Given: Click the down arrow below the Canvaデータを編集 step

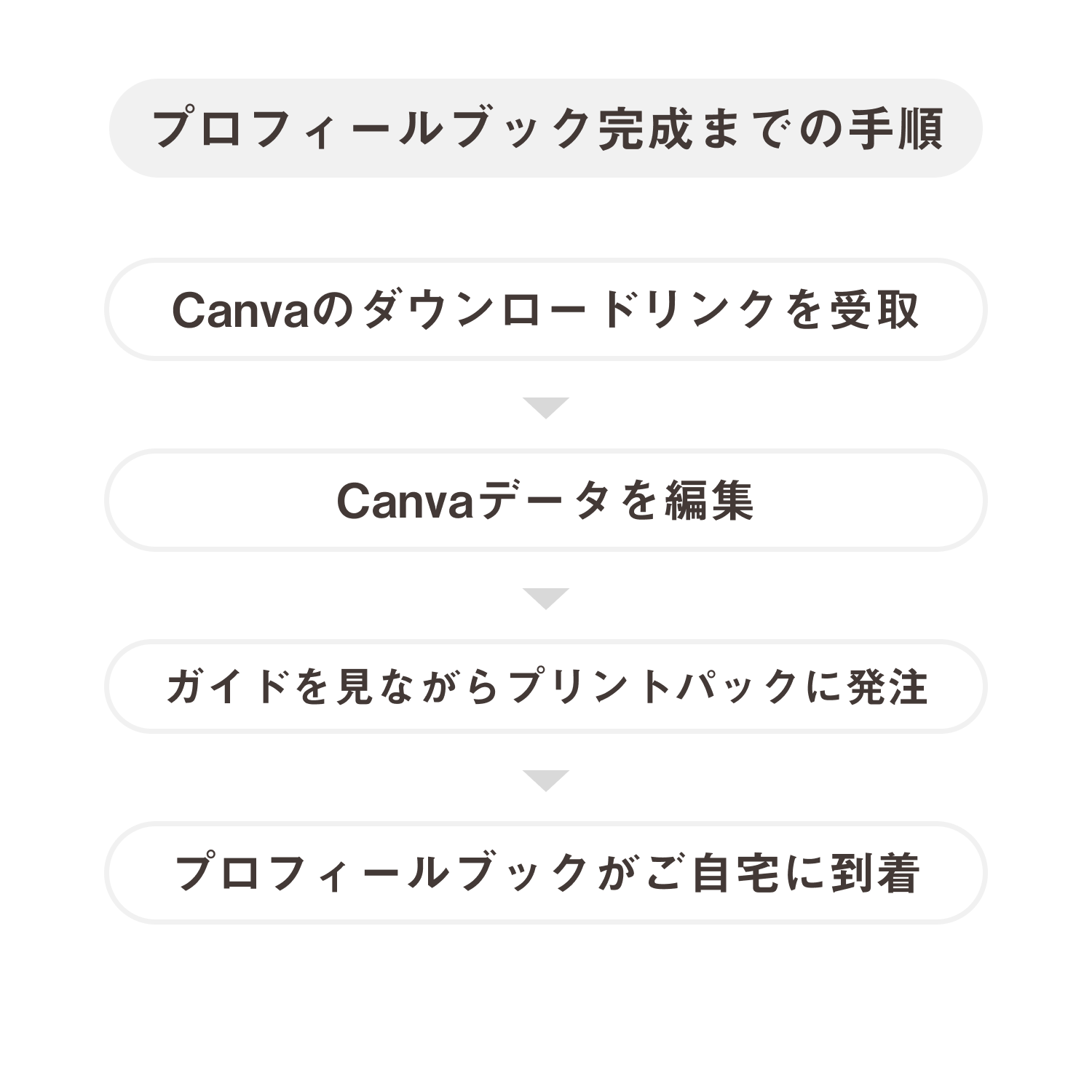Looking at the screenshot, I should click(546, 598).
